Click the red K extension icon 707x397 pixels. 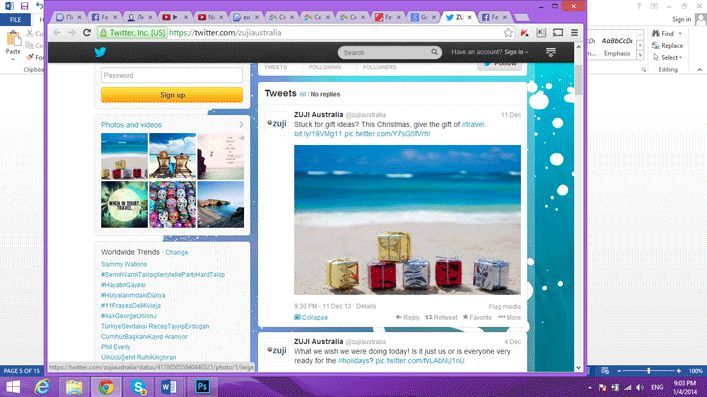pyautogui.click(x=524, y=32)
